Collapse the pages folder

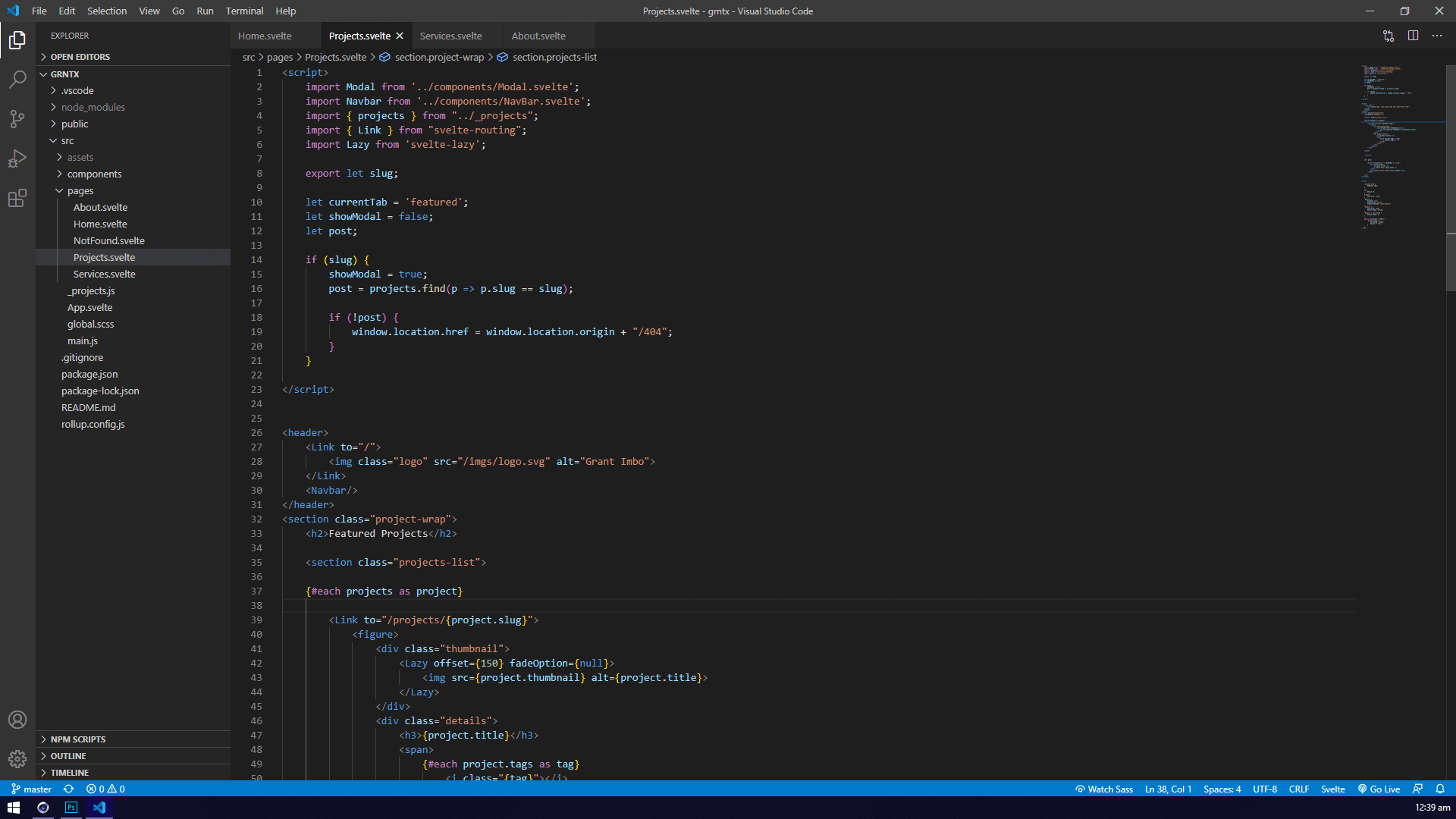[x=80, y=190]
